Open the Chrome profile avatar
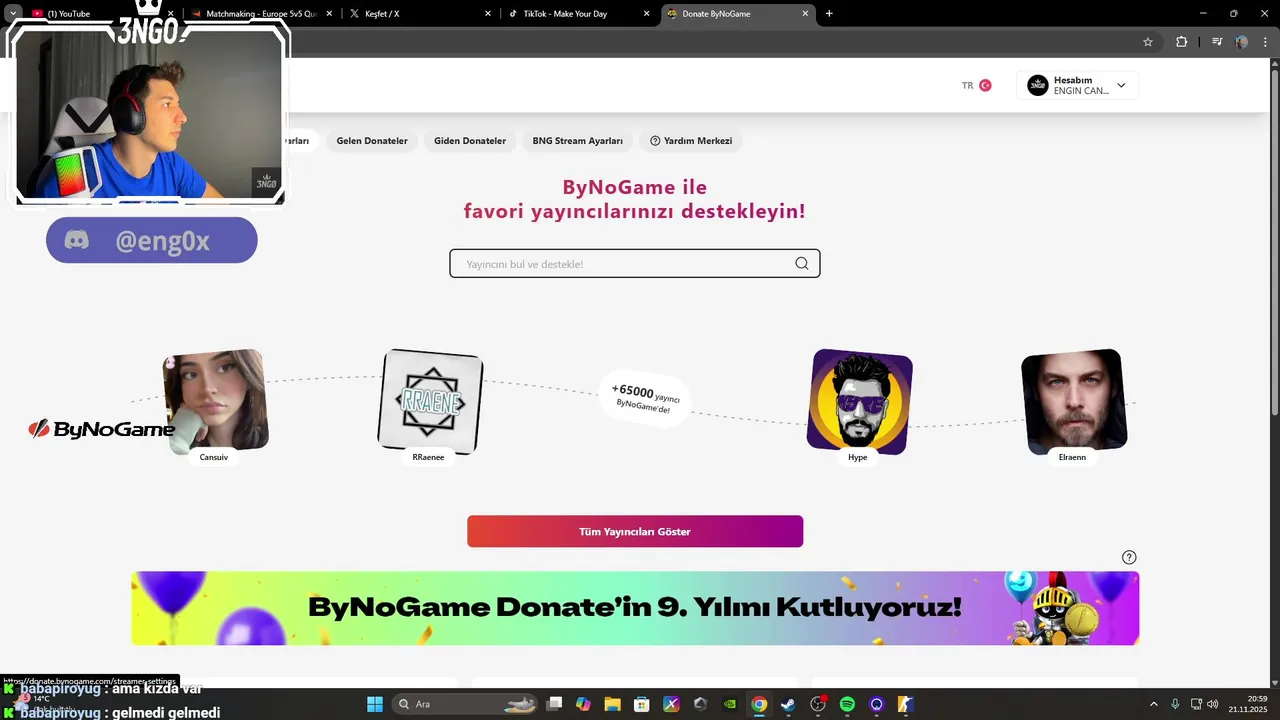 coord(1241,42)
